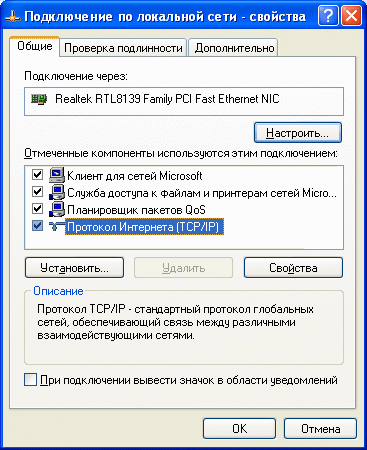This screenshot has width=367, height=450.
Task: Click the file and printer sharing service icon
Action: (x=57, y=192)
